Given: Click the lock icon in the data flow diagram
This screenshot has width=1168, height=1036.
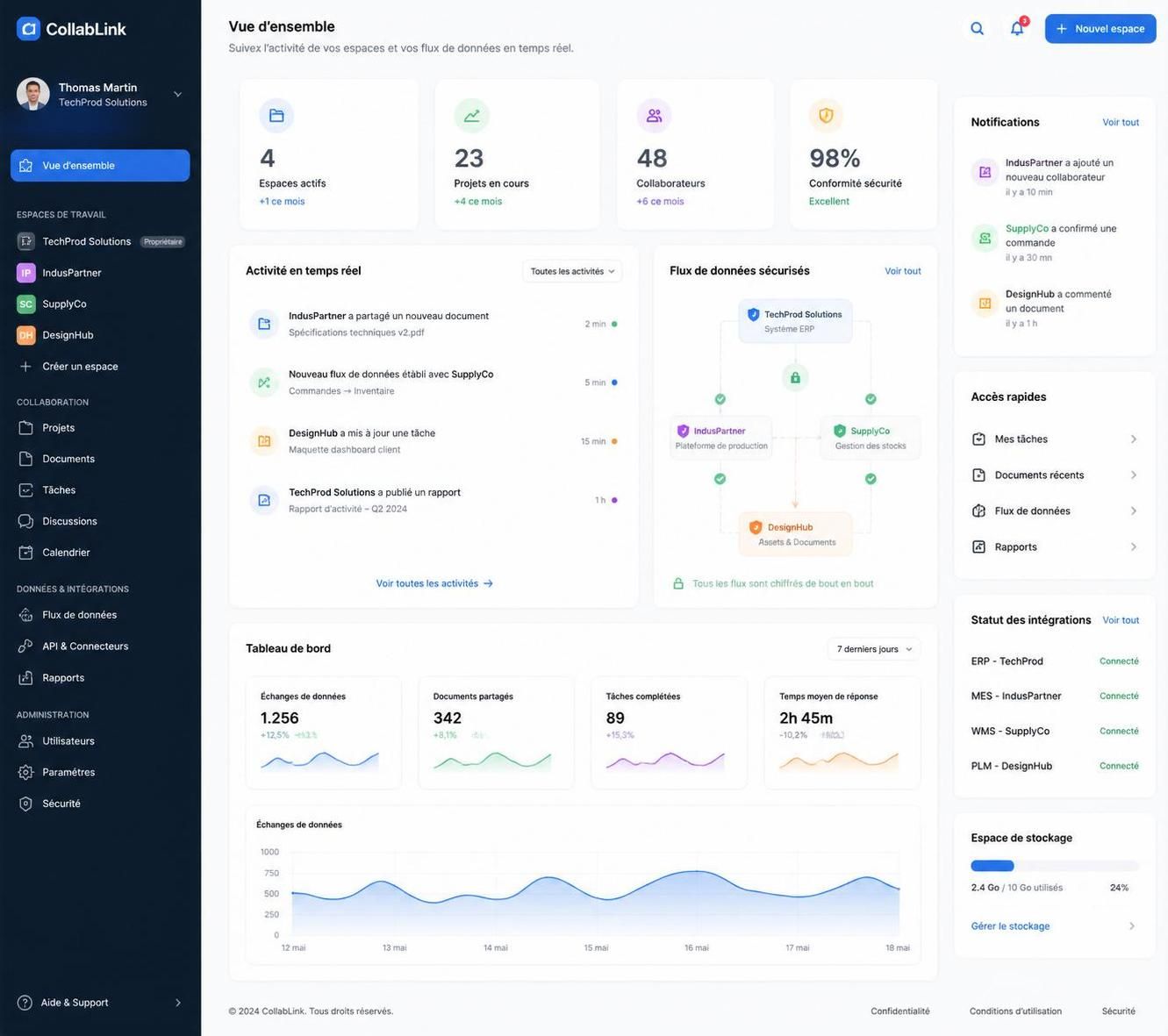Looking at the screenshot, I should (x=795, y=378).
